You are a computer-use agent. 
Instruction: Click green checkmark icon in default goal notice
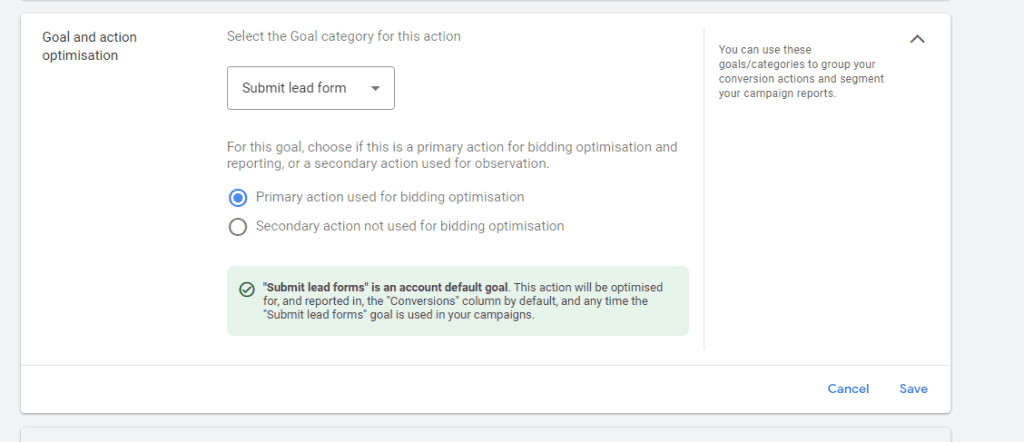click(x=246, y=290)
